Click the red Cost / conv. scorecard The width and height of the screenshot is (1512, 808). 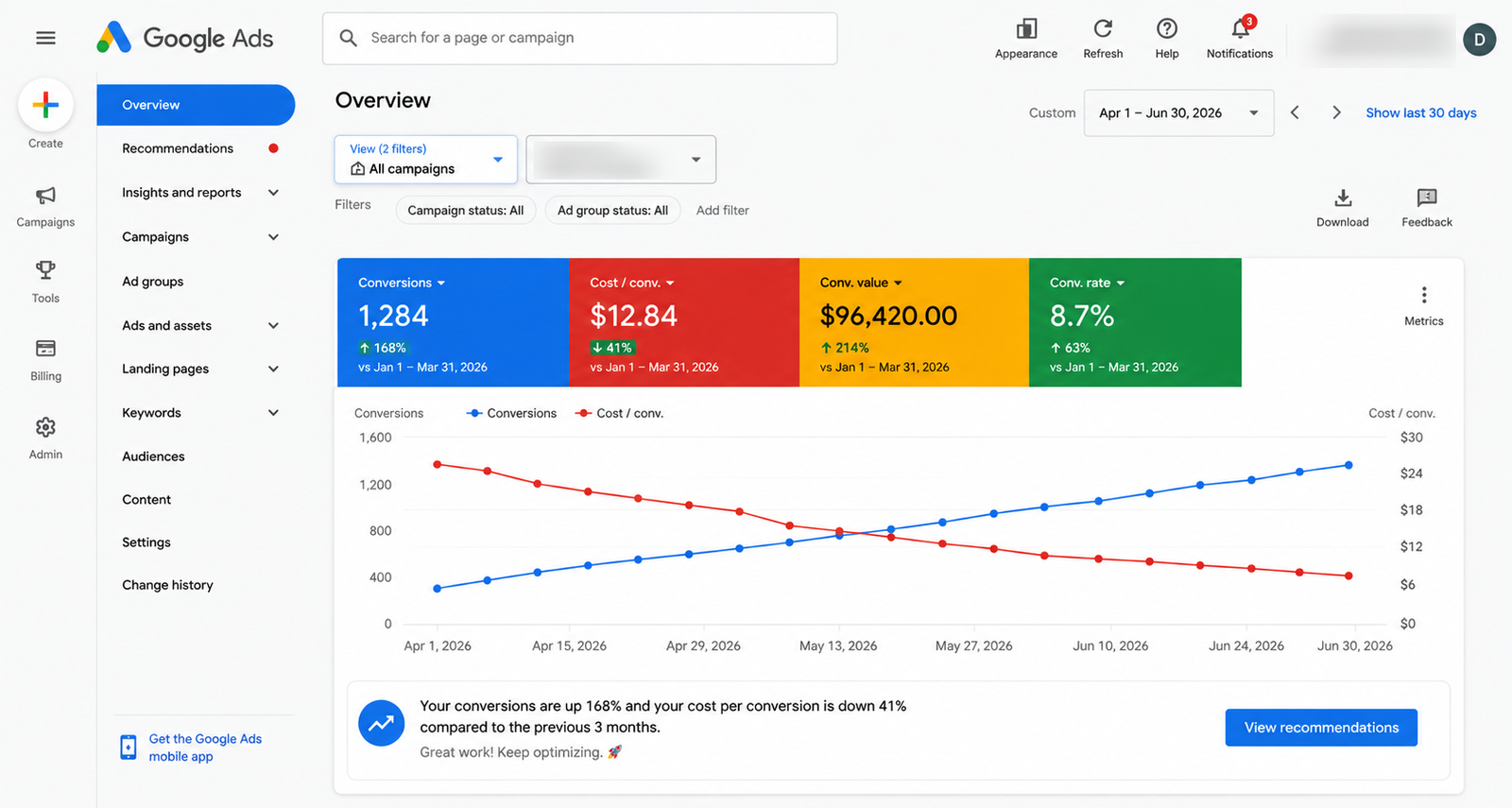pyautogui.click(x=684, y=322)
